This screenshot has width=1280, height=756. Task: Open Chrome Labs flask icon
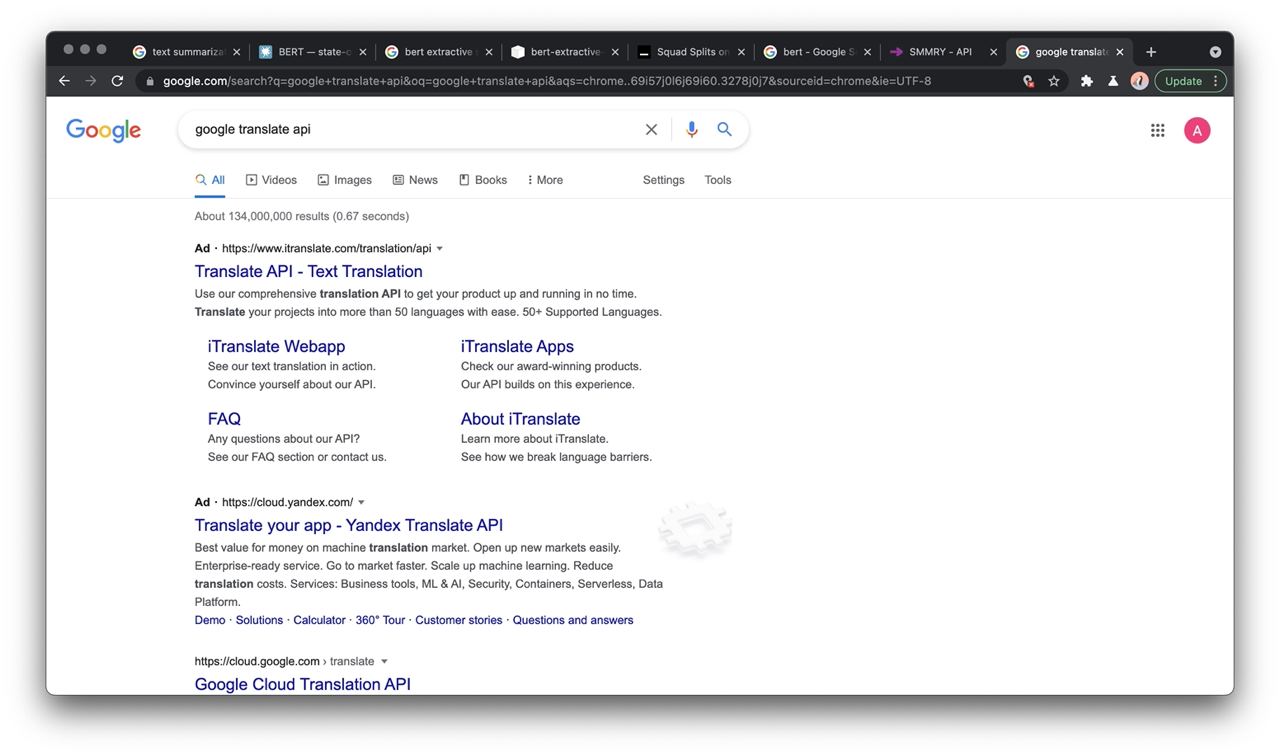(1113, 81)
